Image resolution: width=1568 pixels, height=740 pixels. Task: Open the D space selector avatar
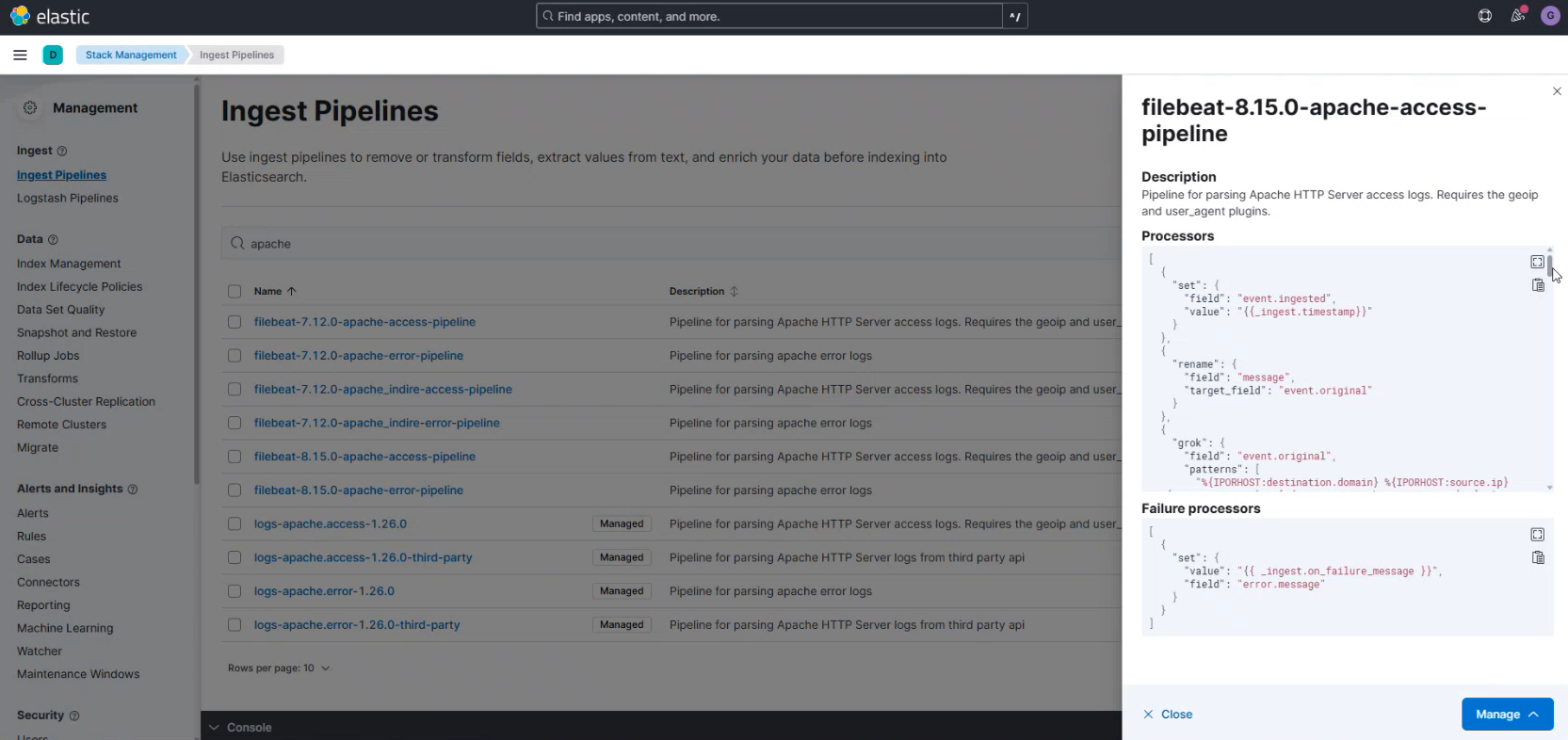pyautogui.click(x=53, y=55)
